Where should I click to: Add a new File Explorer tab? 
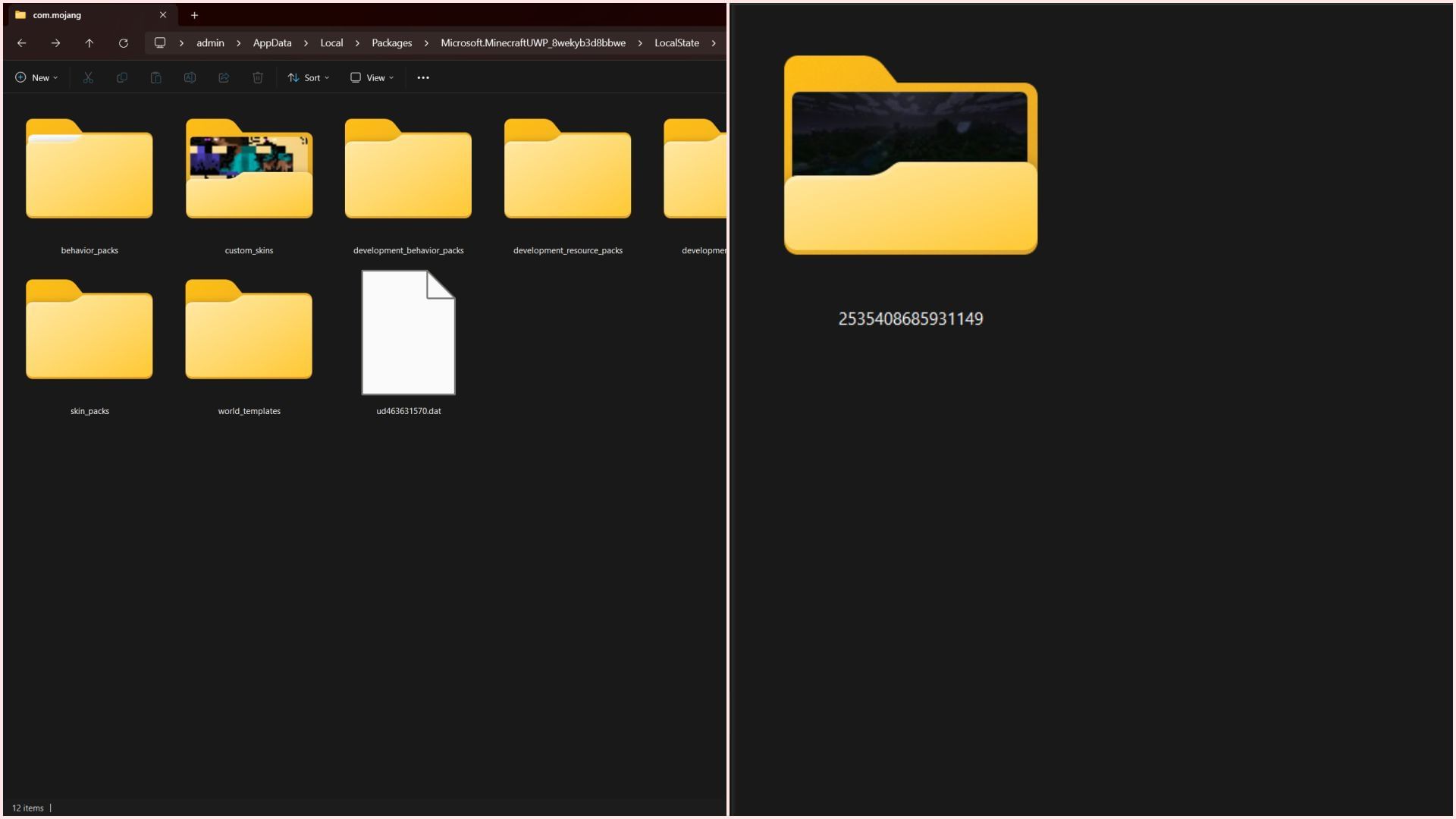tap(194, 15)
